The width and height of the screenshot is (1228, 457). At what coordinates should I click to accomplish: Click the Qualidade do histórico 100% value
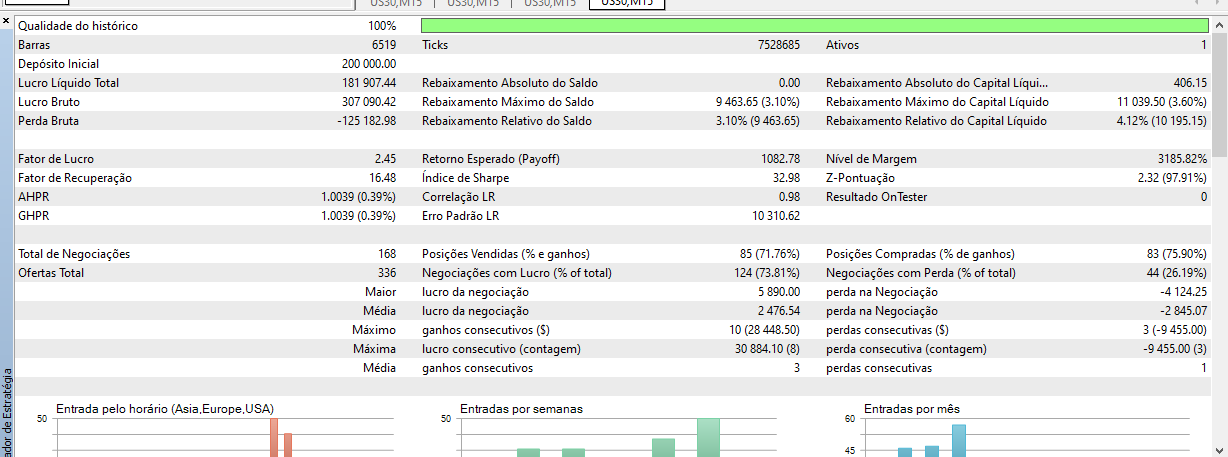(382, 26)
